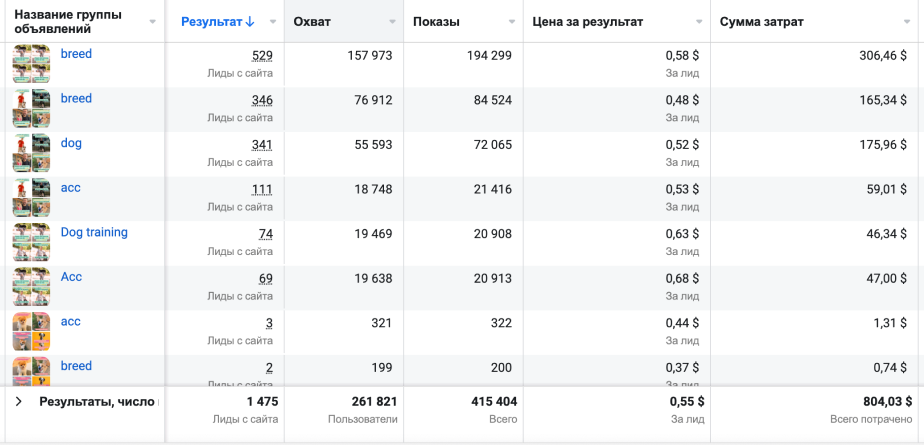Click the underlined 341 result value
924x445 pixels.
[262, 145]
